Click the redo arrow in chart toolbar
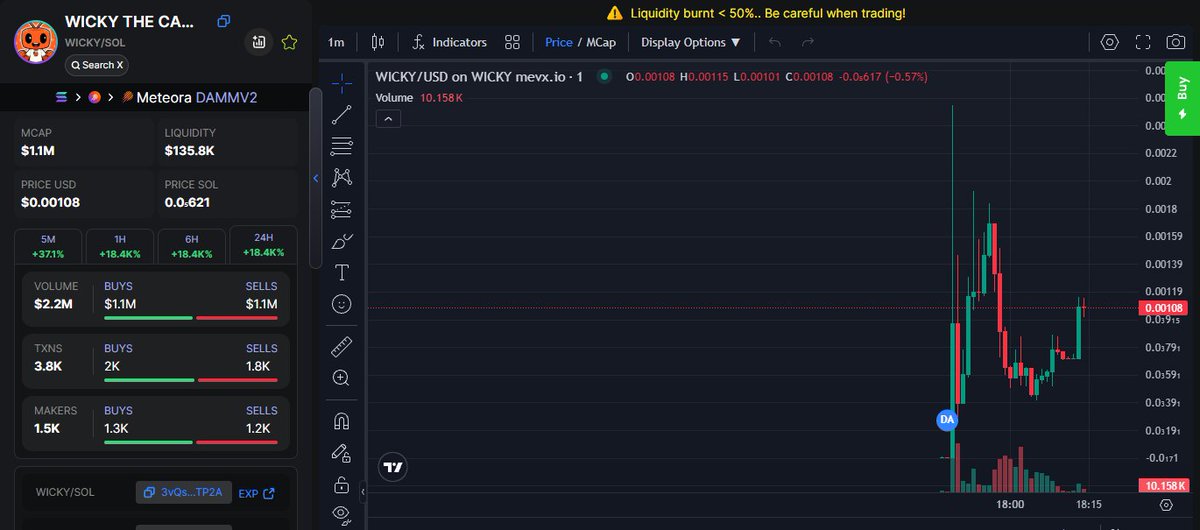Viewport: 1200px width, 530px height. tap(808, 42)
